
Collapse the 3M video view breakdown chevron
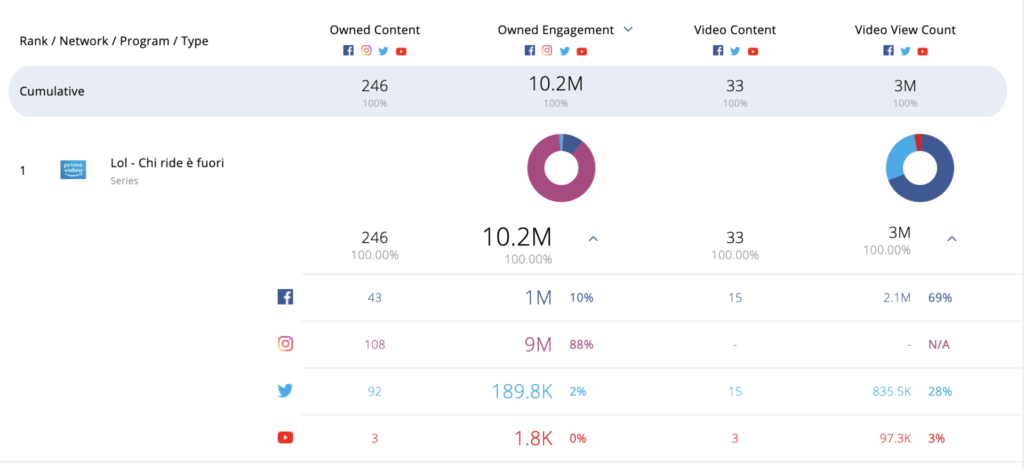952,239
